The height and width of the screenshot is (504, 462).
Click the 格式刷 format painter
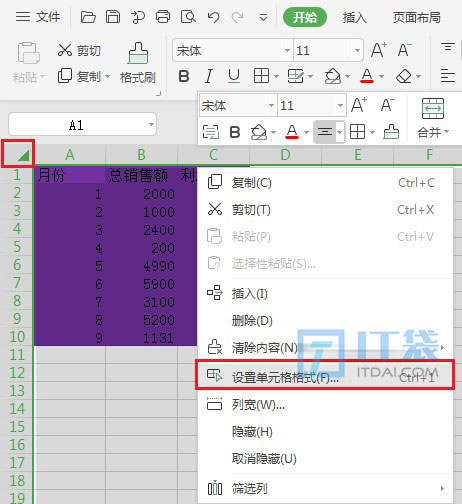point(138,63)
